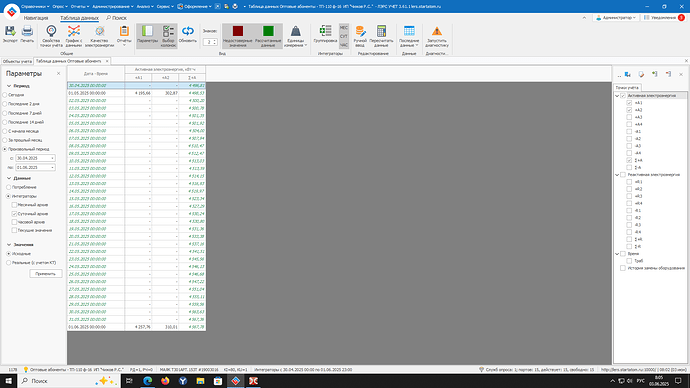Image resolution: width=690 pixels, height=388 pixels.
Task: Click the Export toolbar icon
Action: (x=10, y=34)
